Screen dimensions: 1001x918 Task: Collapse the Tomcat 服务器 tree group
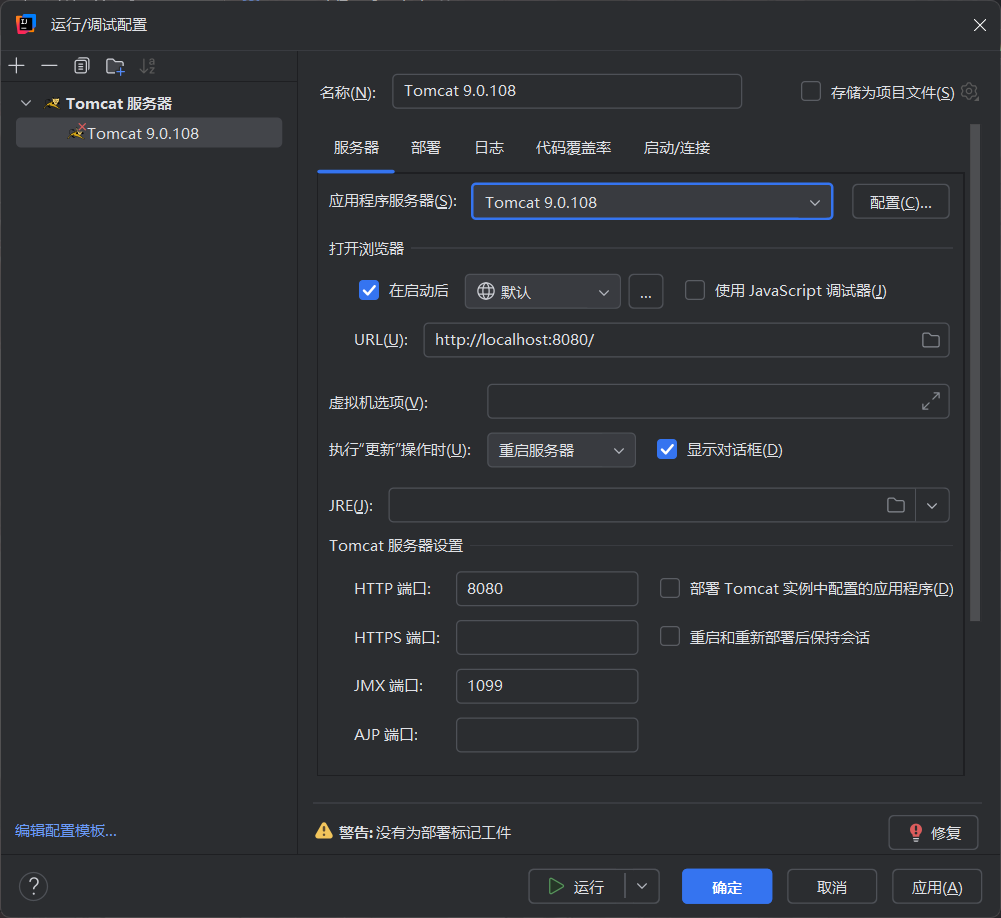coord(26,103)
